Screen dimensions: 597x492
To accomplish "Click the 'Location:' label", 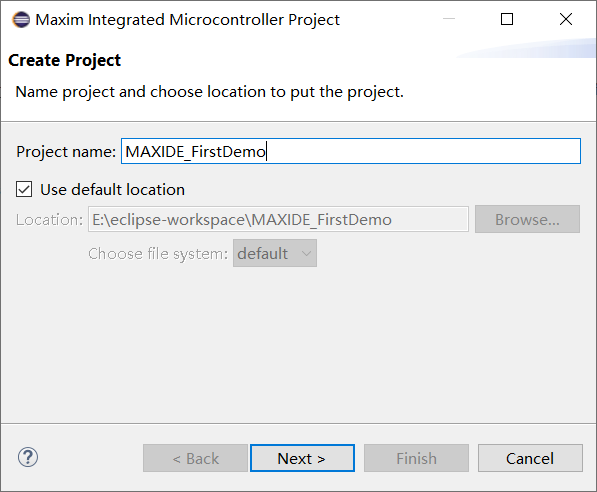I will 49,220.
